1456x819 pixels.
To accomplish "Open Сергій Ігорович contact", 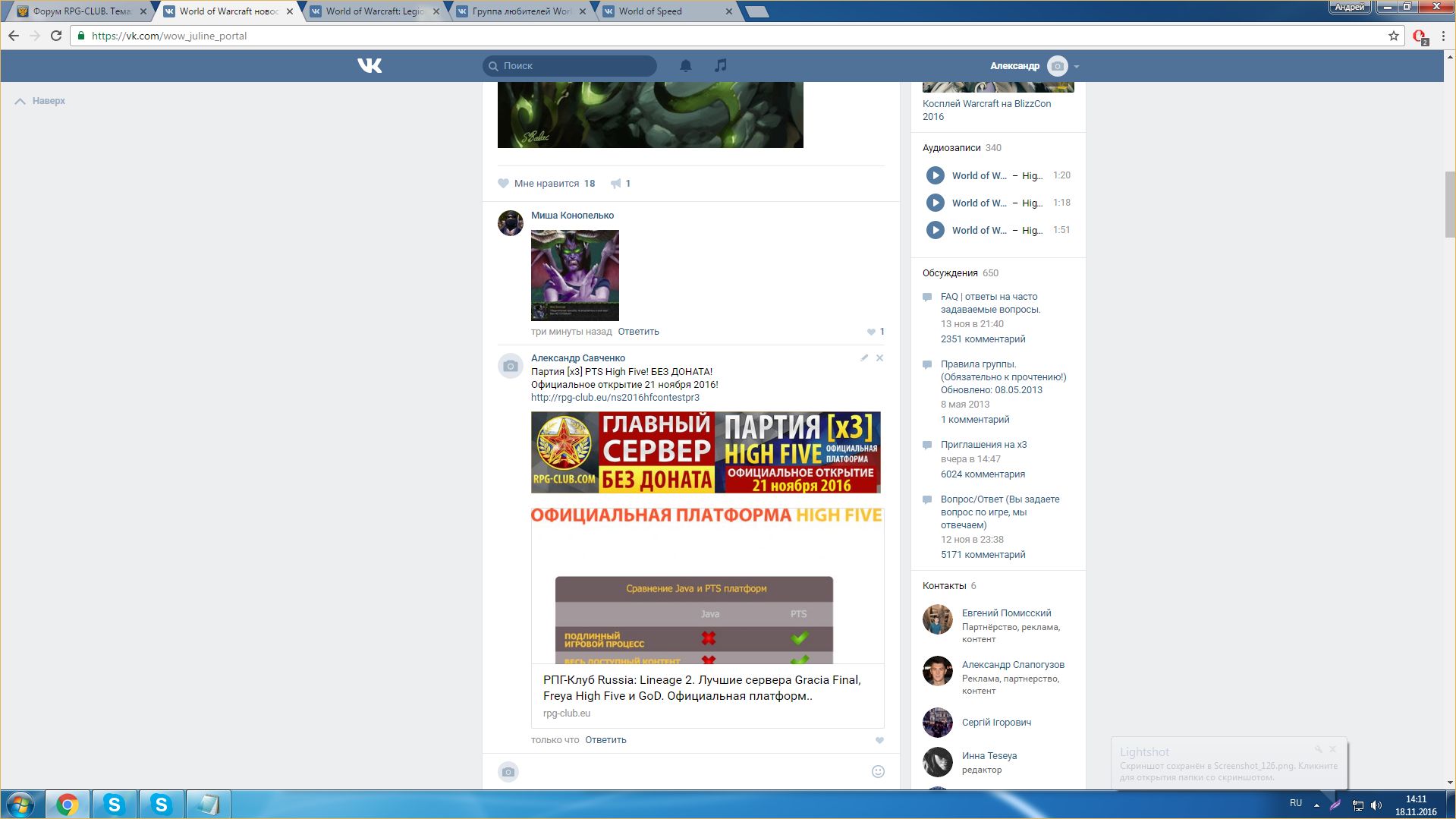I will (x=996, y=723).
